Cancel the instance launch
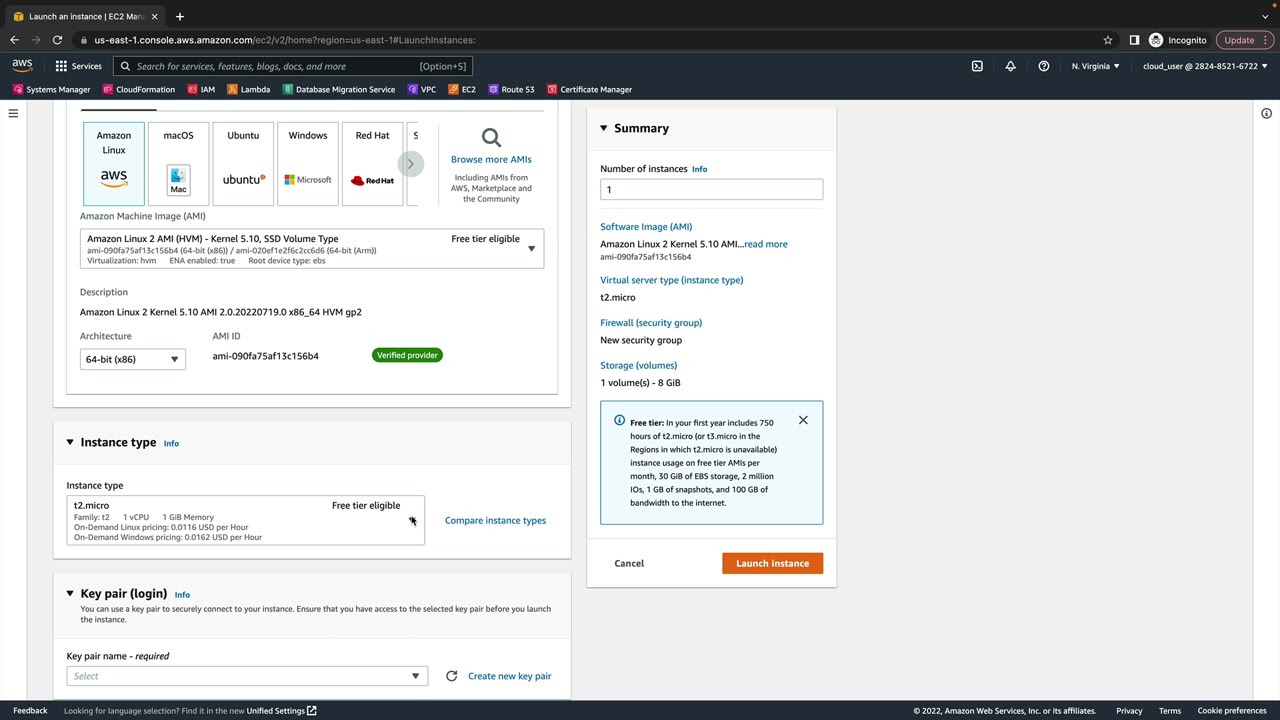Viewport: 1280px width, 720px height. coord(629,563)
